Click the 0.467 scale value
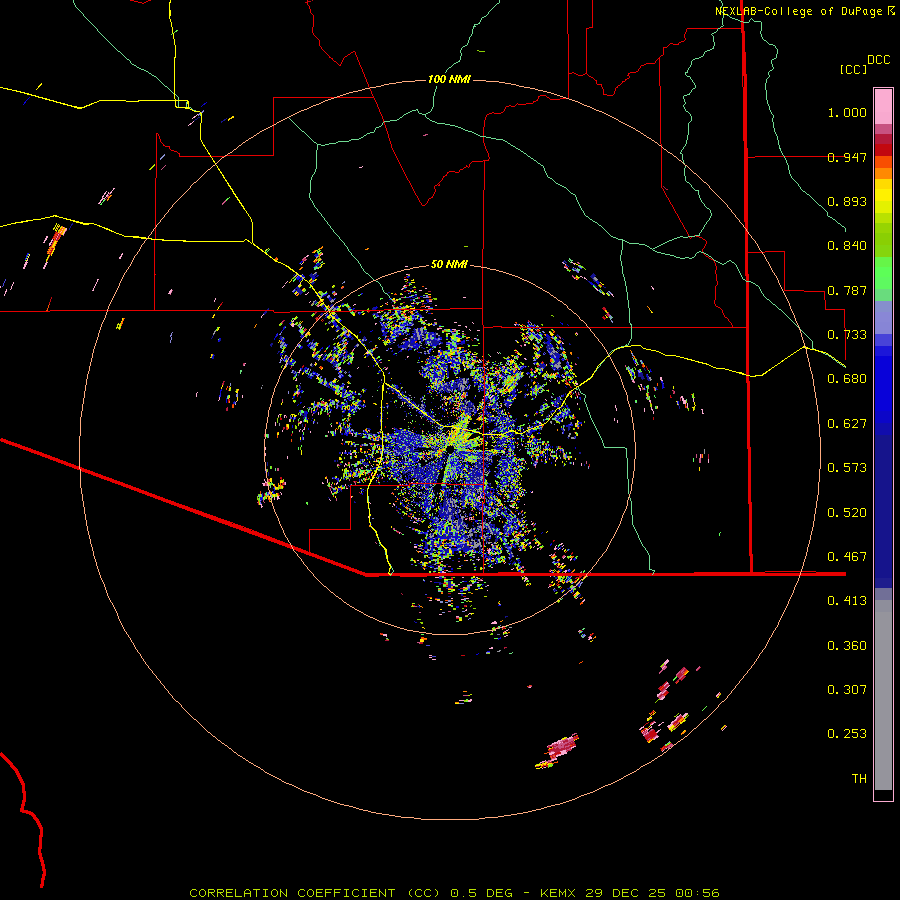900x900 pixels. (847, 557)
